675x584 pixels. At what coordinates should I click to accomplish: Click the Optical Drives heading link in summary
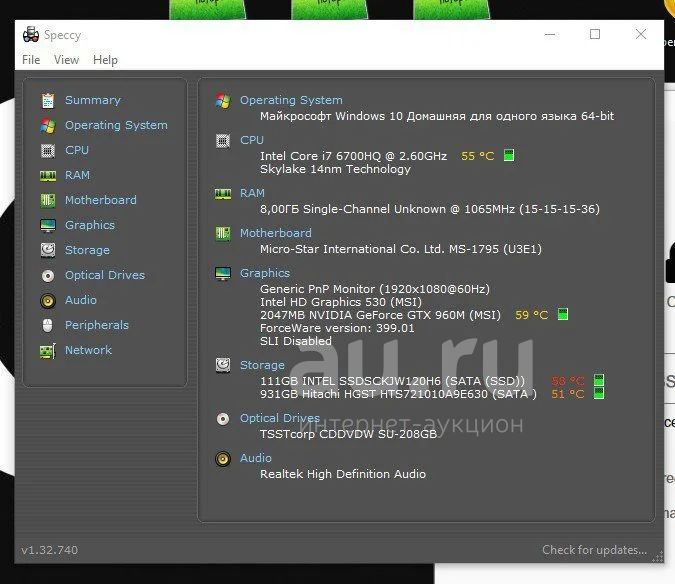pyautogui.click(x=280, y=418)
